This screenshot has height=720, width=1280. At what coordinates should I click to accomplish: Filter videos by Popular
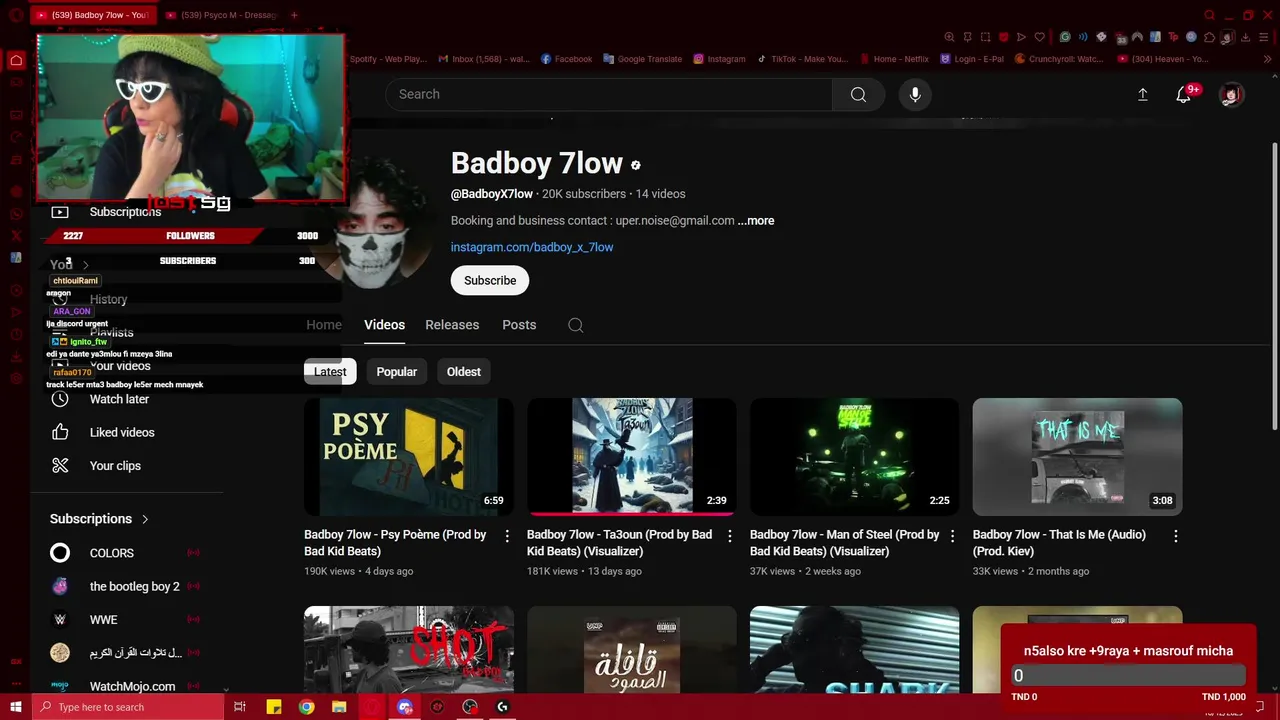[396, 372]
